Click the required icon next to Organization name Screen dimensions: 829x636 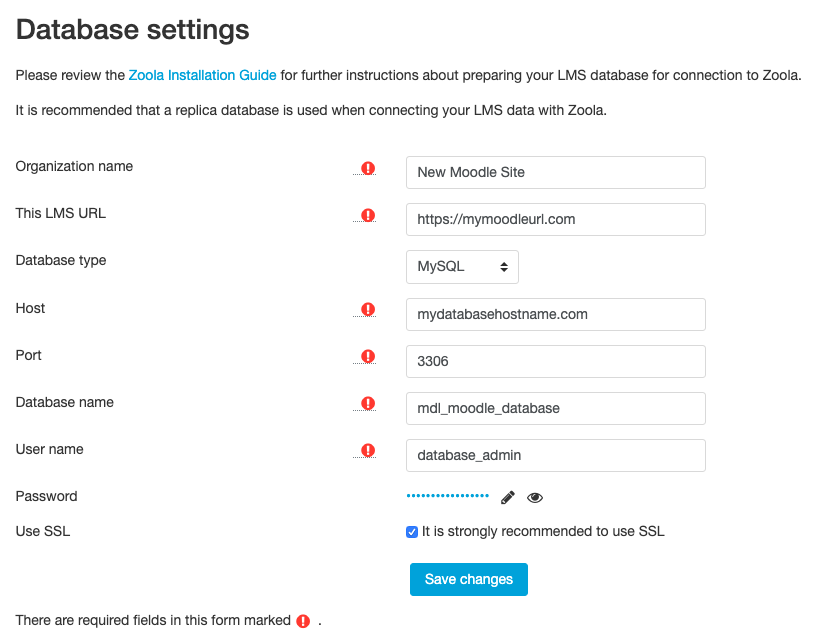368,169
